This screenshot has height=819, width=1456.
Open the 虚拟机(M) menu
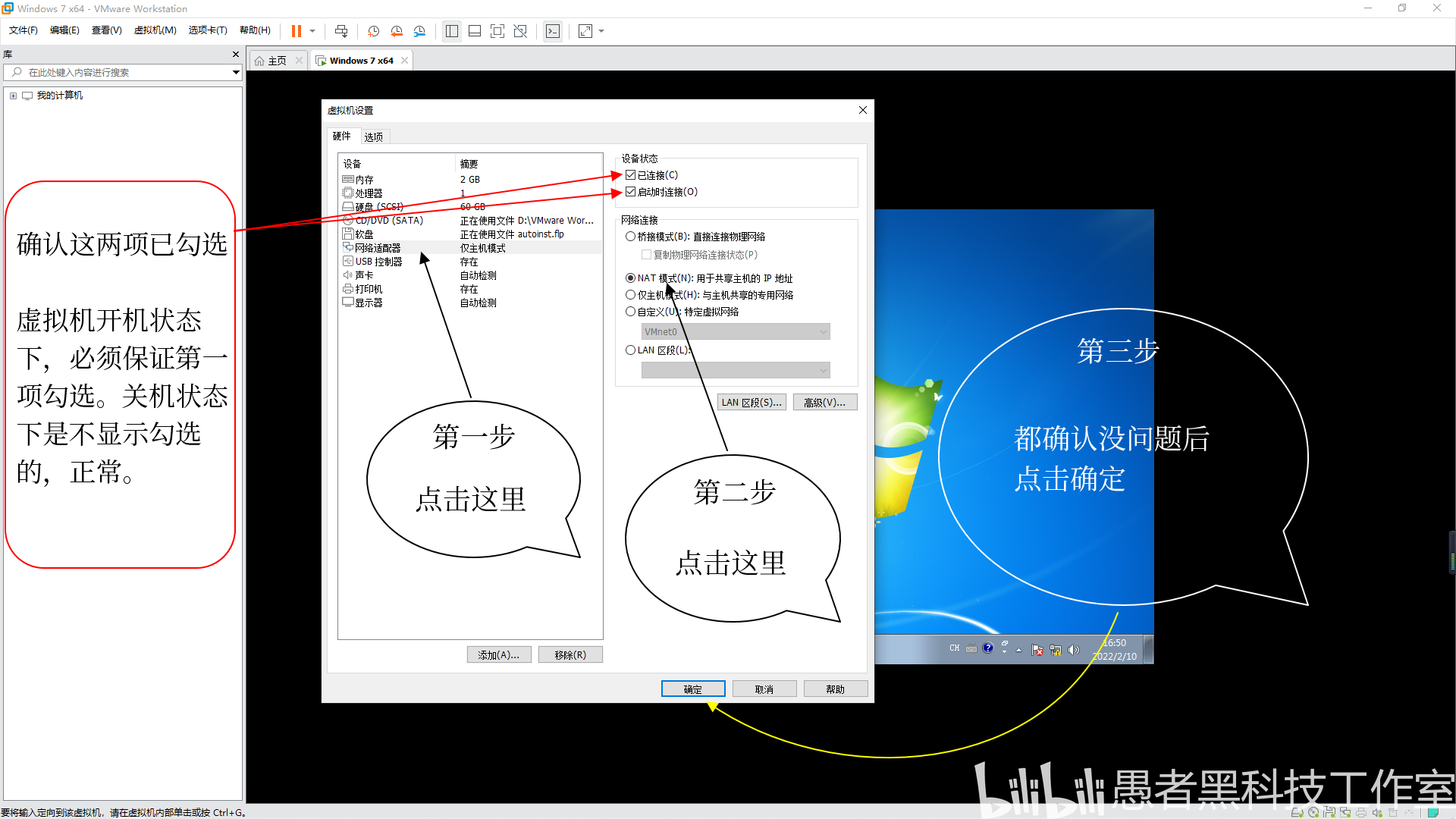[155, 30]
